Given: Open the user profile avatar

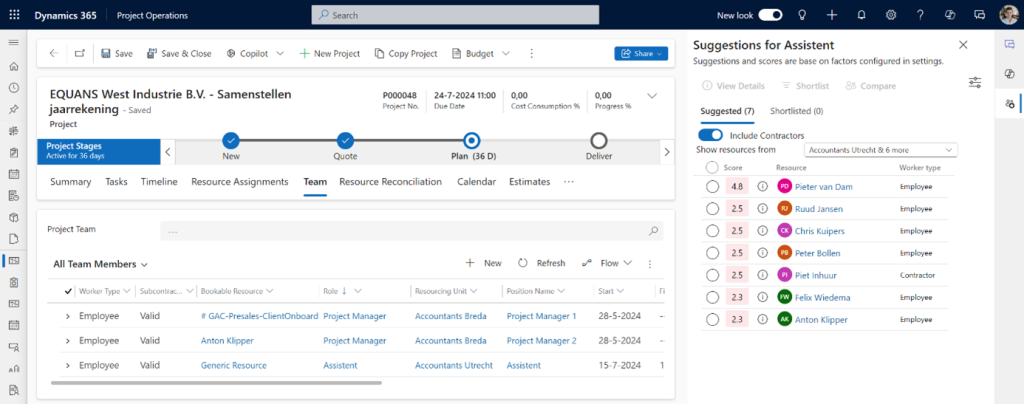Looking at the screenshot, I should [x=1009, y=15].
